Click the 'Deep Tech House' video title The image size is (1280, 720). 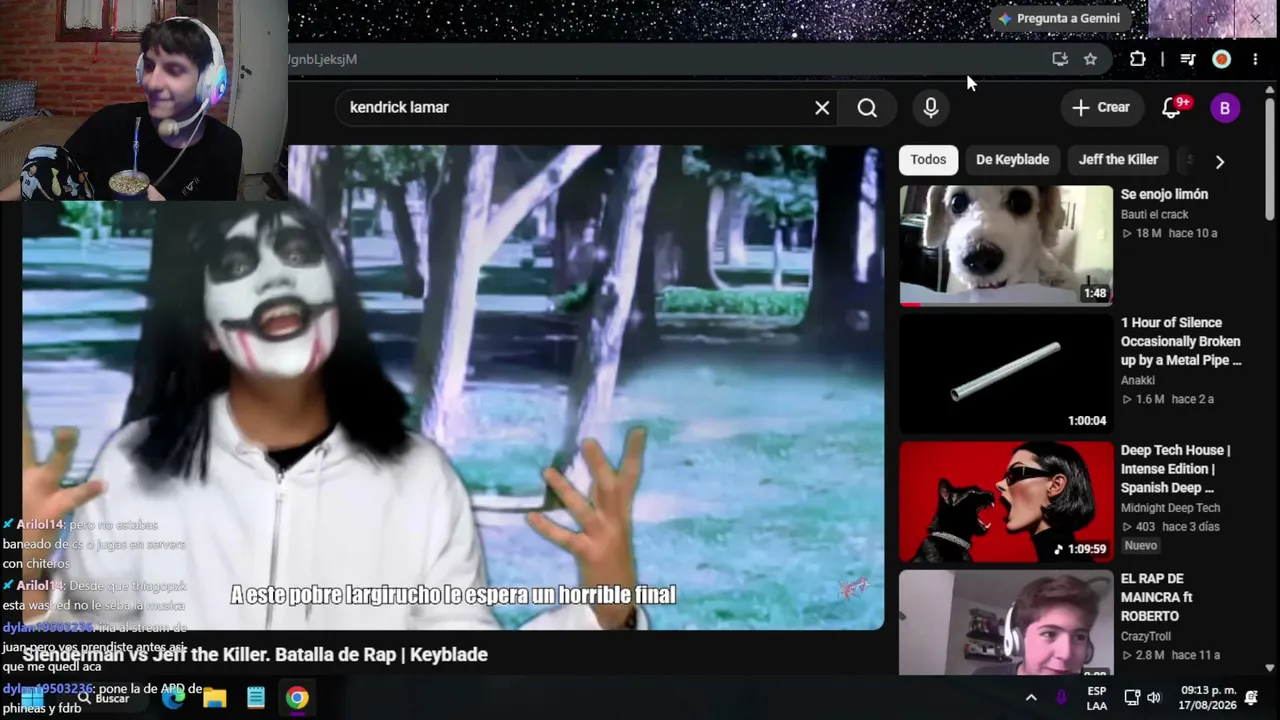click(1175, 470)
